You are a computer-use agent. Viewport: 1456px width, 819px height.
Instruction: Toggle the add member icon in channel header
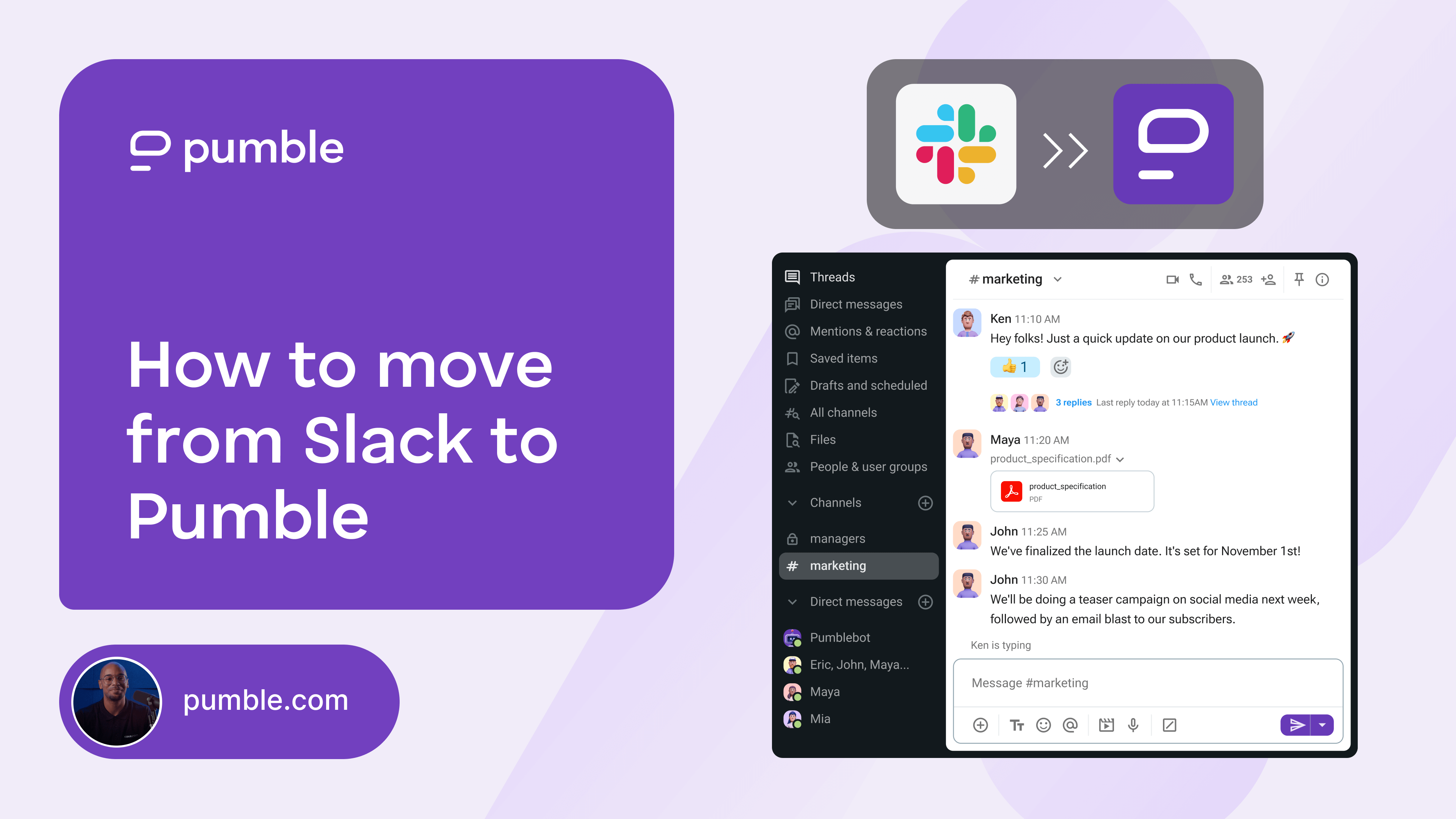pyautogui.click(x=1271, y=280)
